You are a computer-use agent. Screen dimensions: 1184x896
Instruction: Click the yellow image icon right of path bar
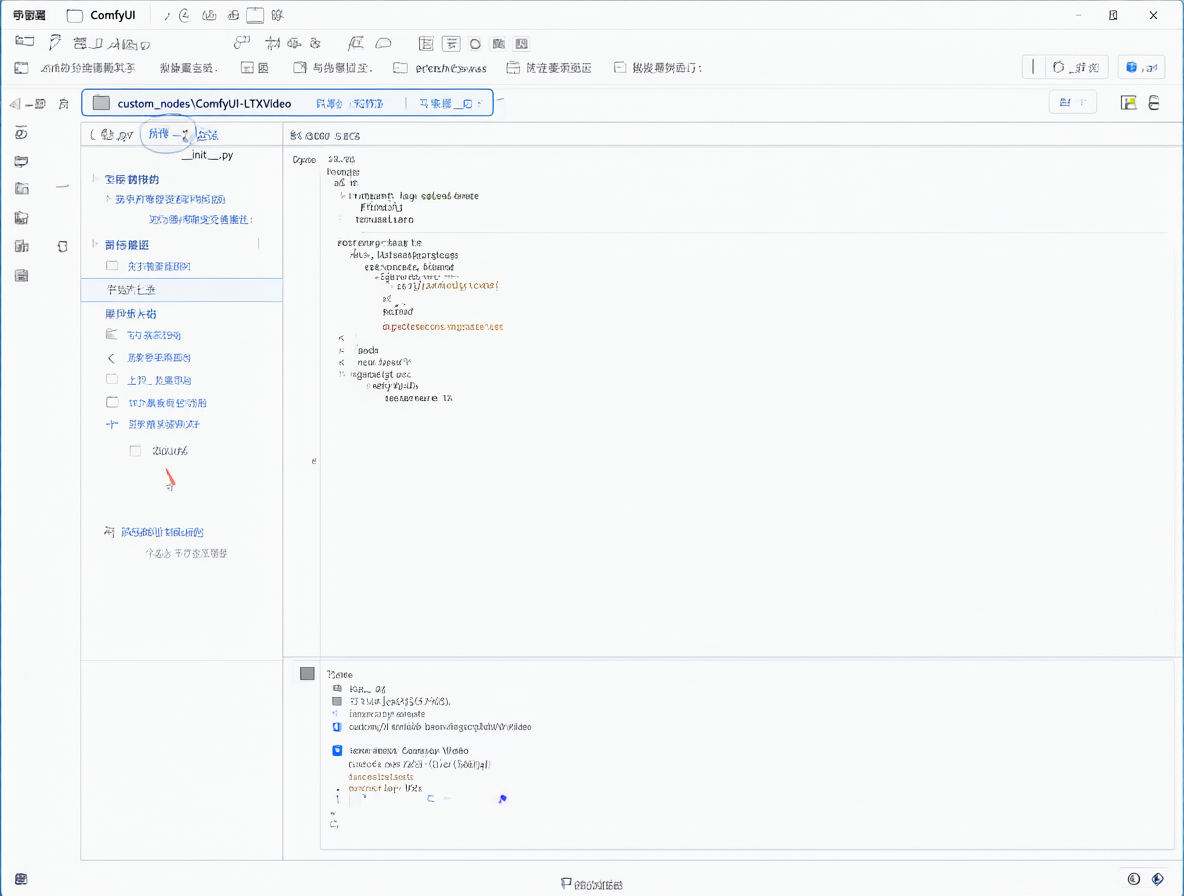[1128, 103]
